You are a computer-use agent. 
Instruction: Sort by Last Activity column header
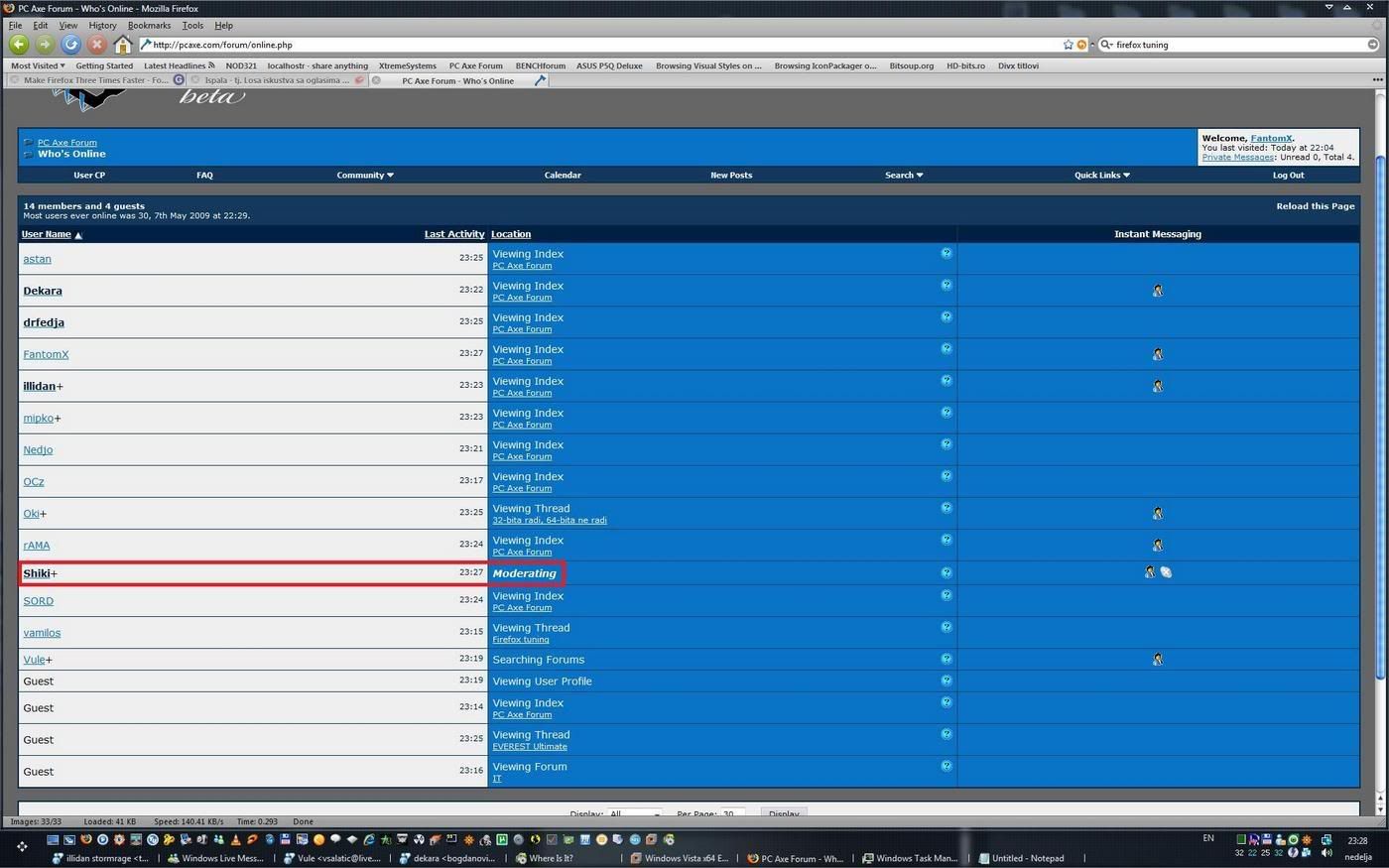[x=454, y=234]
